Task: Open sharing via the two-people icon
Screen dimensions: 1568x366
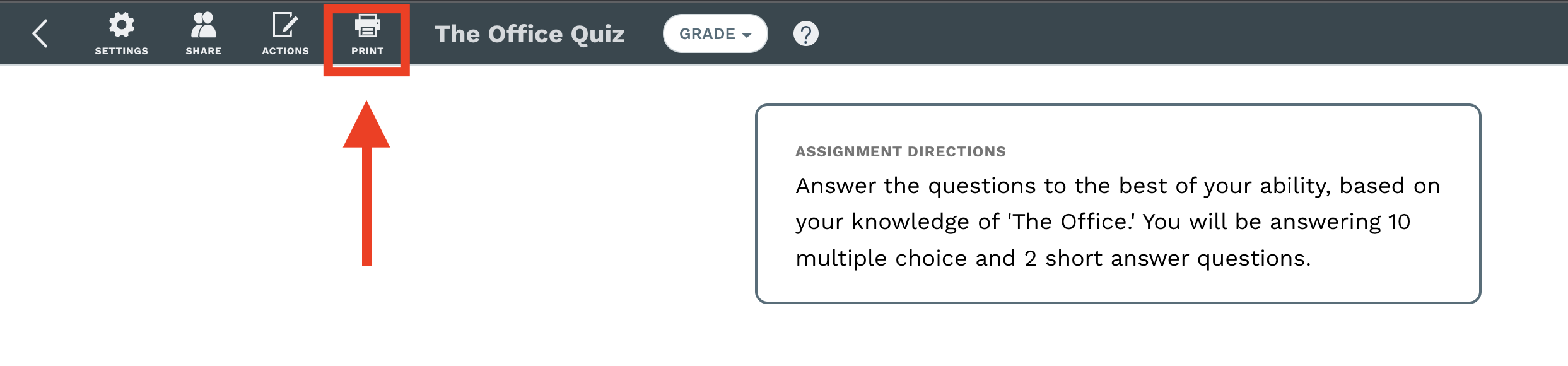Action: pos(203,25)
